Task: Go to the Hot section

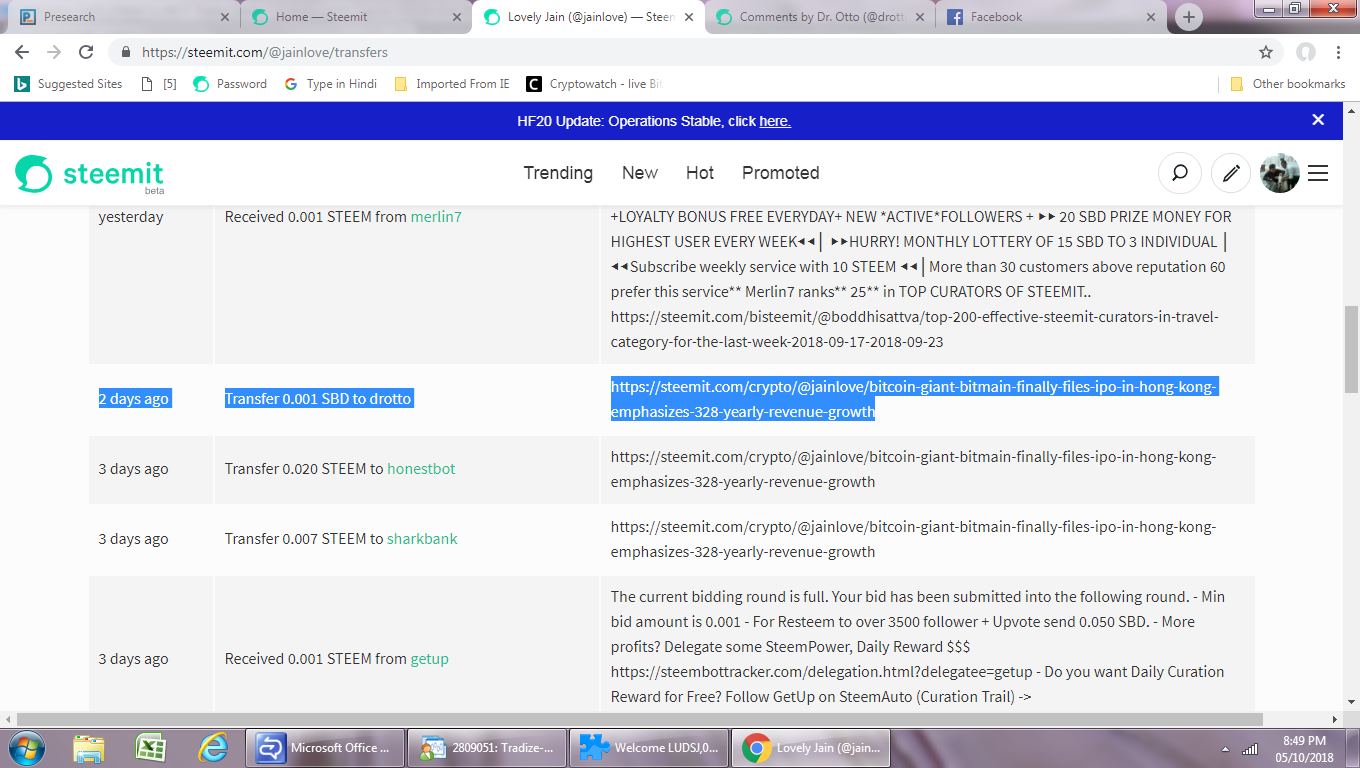Action: pos(700,173)
